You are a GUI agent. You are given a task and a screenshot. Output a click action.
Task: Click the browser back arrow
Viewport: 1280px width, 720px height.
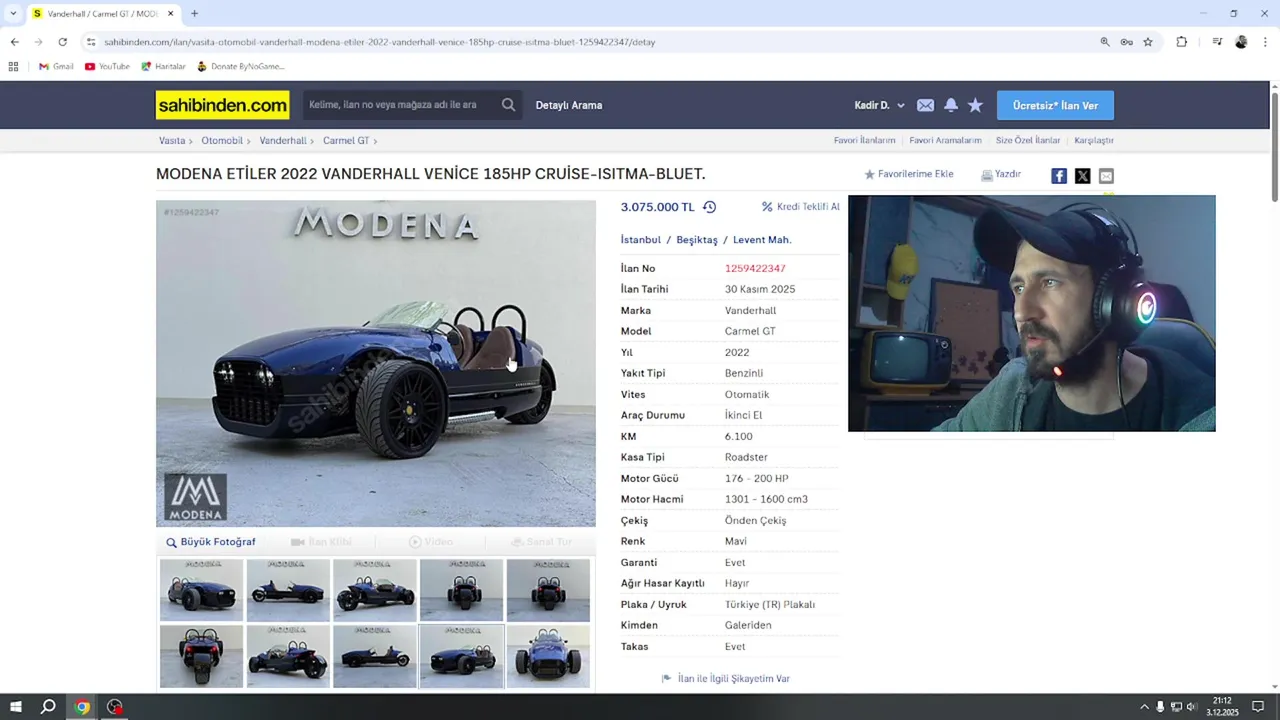click(14, 42)
